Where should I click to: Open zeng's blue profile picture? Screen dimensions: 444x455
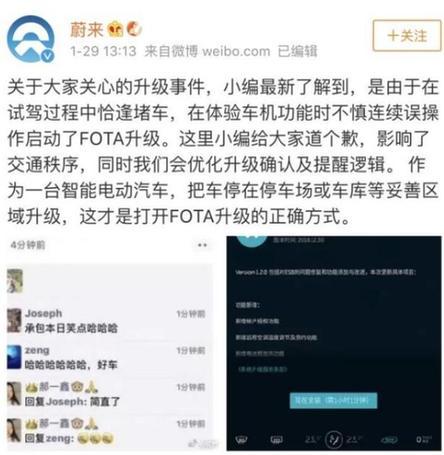[14, 357]
